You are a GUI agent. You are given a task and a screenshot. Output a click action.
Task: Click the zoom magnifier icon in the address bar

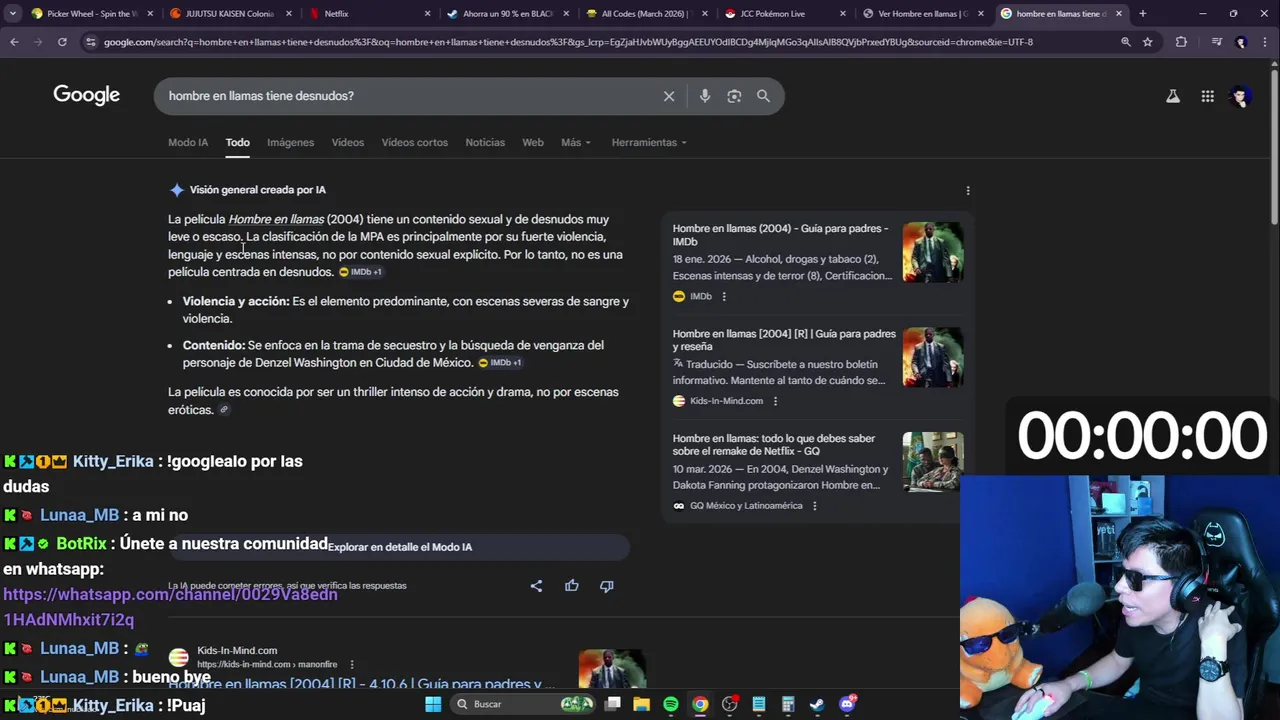(1126, 42)
